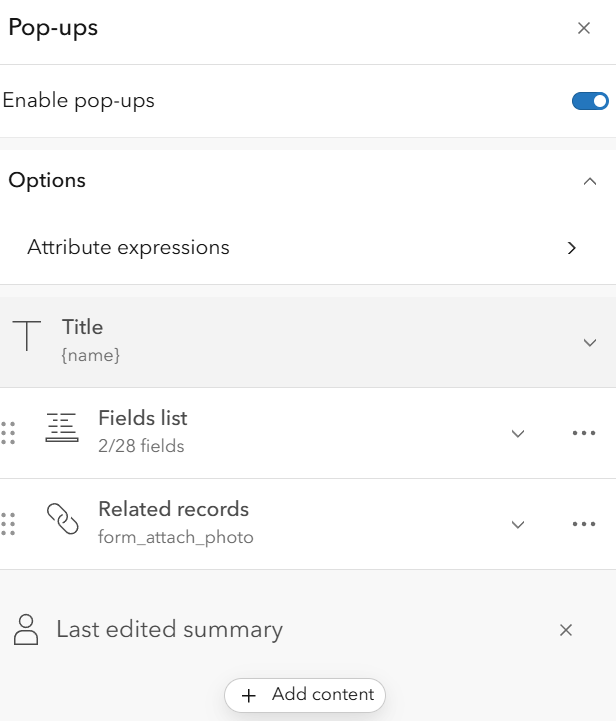The width and height of the screenshot is (616, 721).
Task: Expand the Related records chevron
Action: pyautogui.click(x=518, y=525)
